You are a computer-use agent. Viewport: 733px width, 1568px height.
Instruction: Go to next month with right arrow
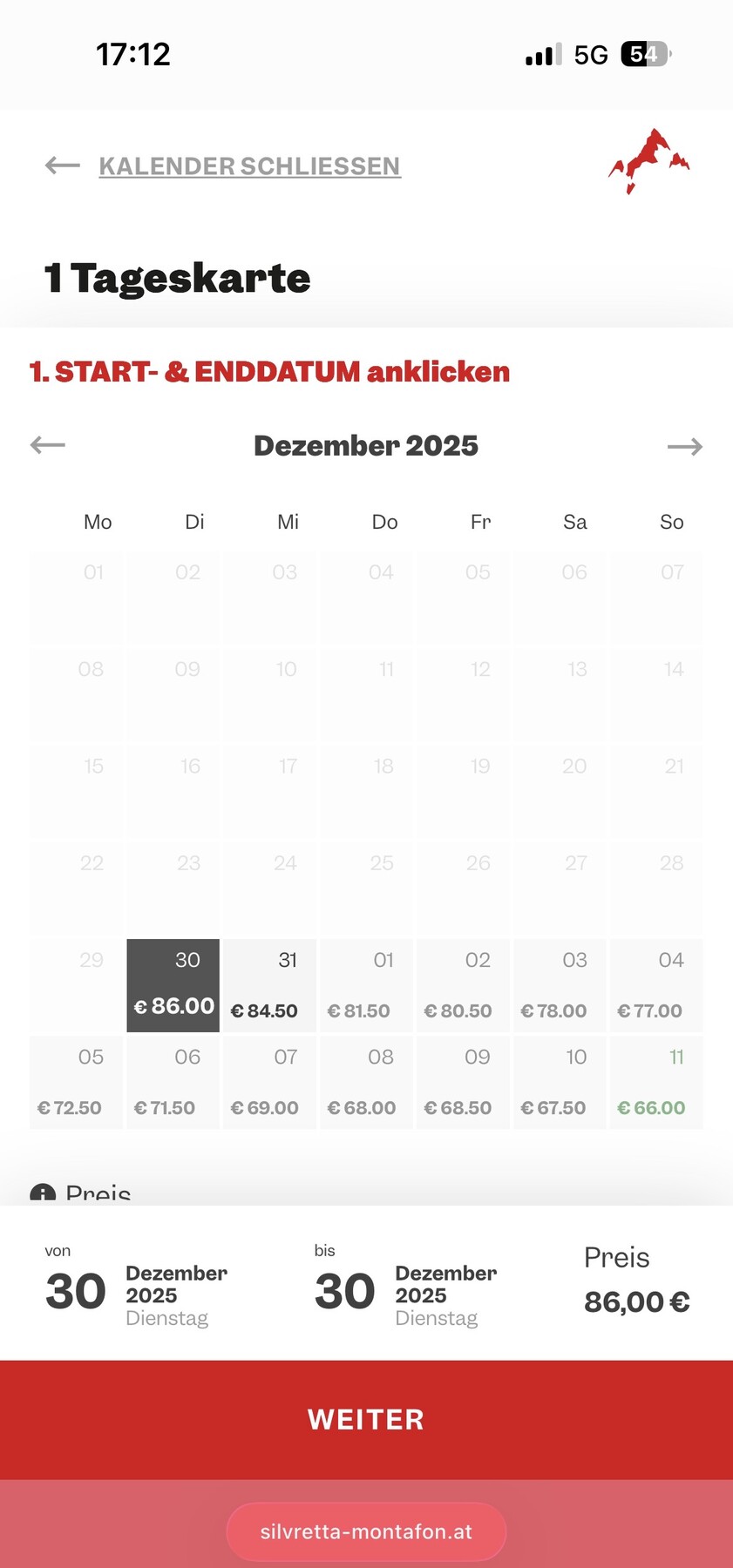pos(684,447)
